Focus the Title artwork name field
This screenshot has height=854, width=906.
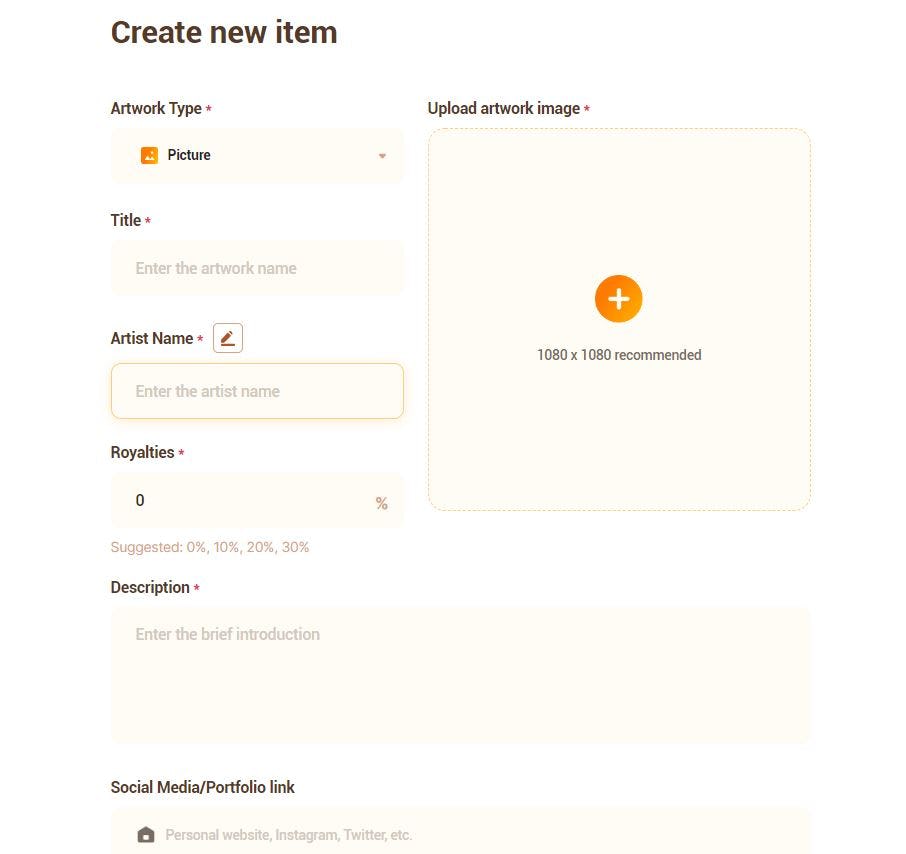pos(257,268)
